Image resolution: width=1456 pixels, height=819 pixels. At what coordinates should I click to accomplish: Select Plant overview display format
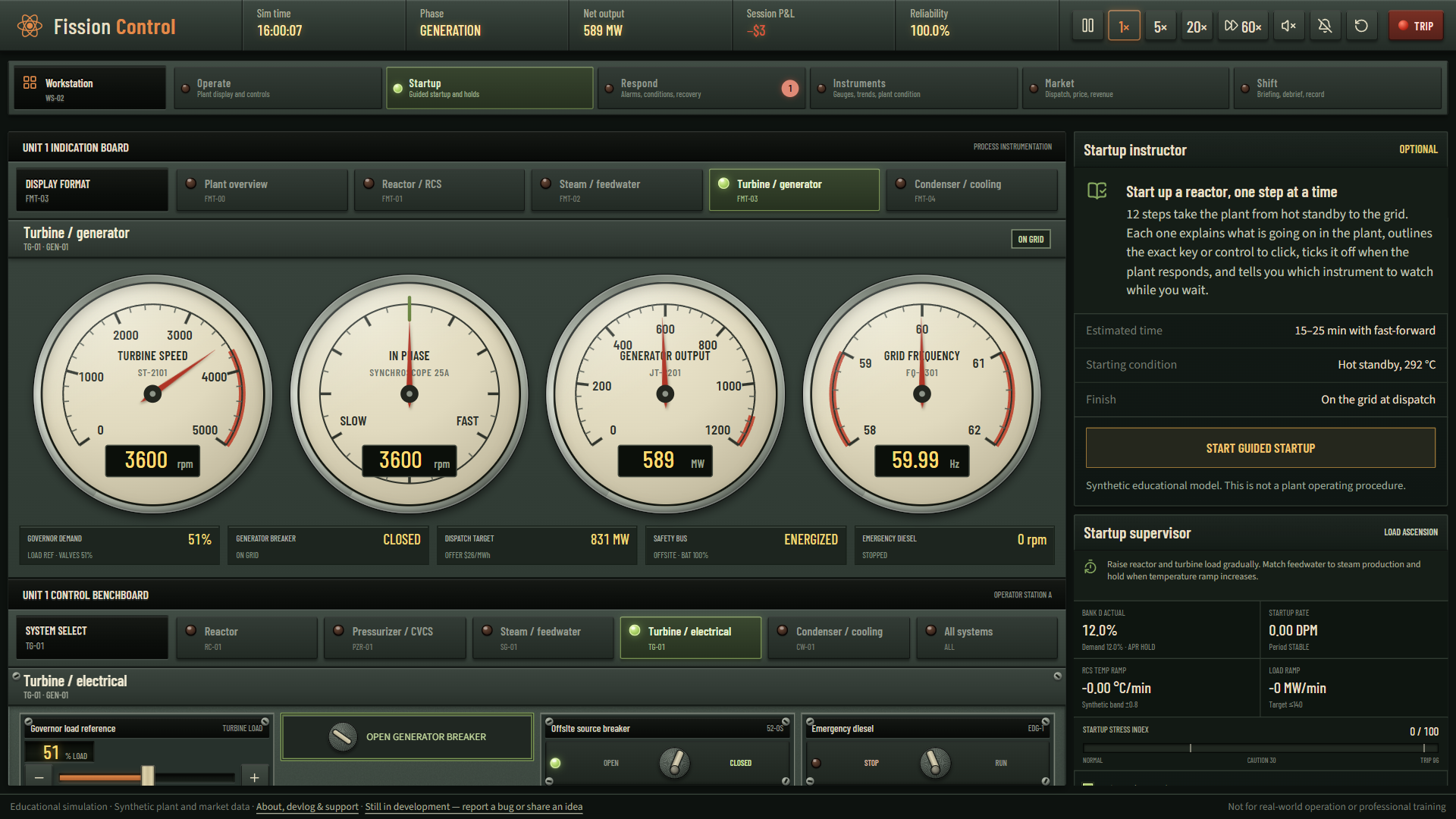click(262, 190)
